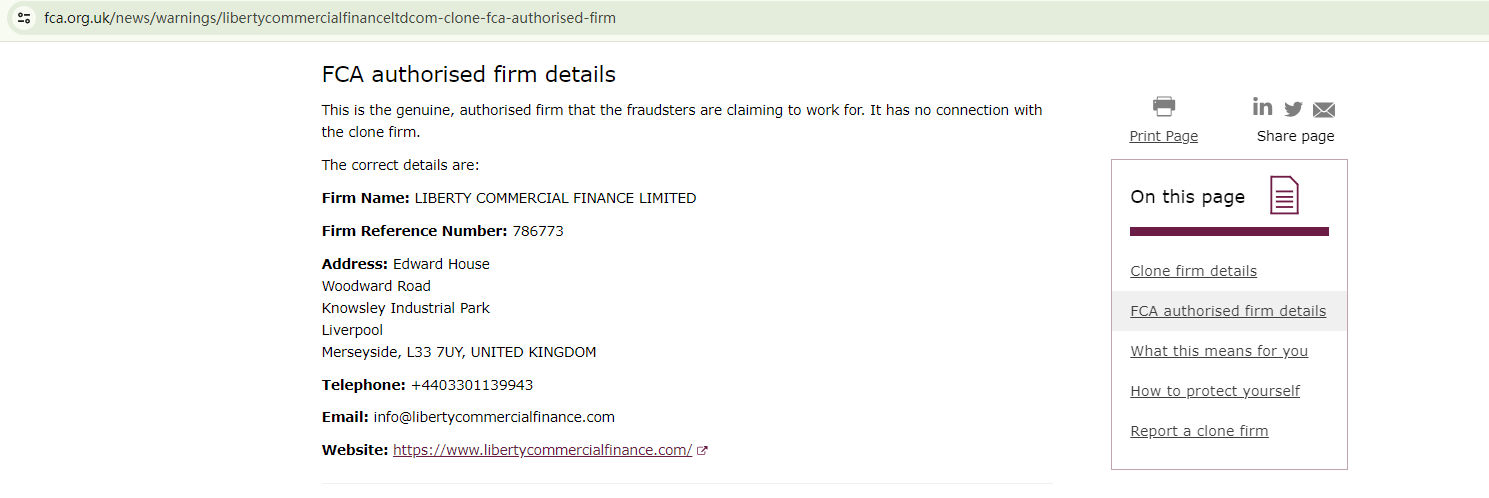The width and height of the screenshot is (1489, 498).
Task: Open the Print Page link
Action: (1163, 136)
